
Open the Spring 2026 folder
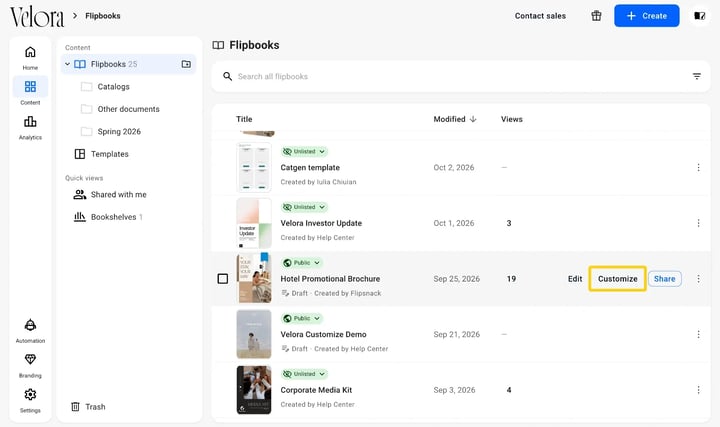[119, 132]
